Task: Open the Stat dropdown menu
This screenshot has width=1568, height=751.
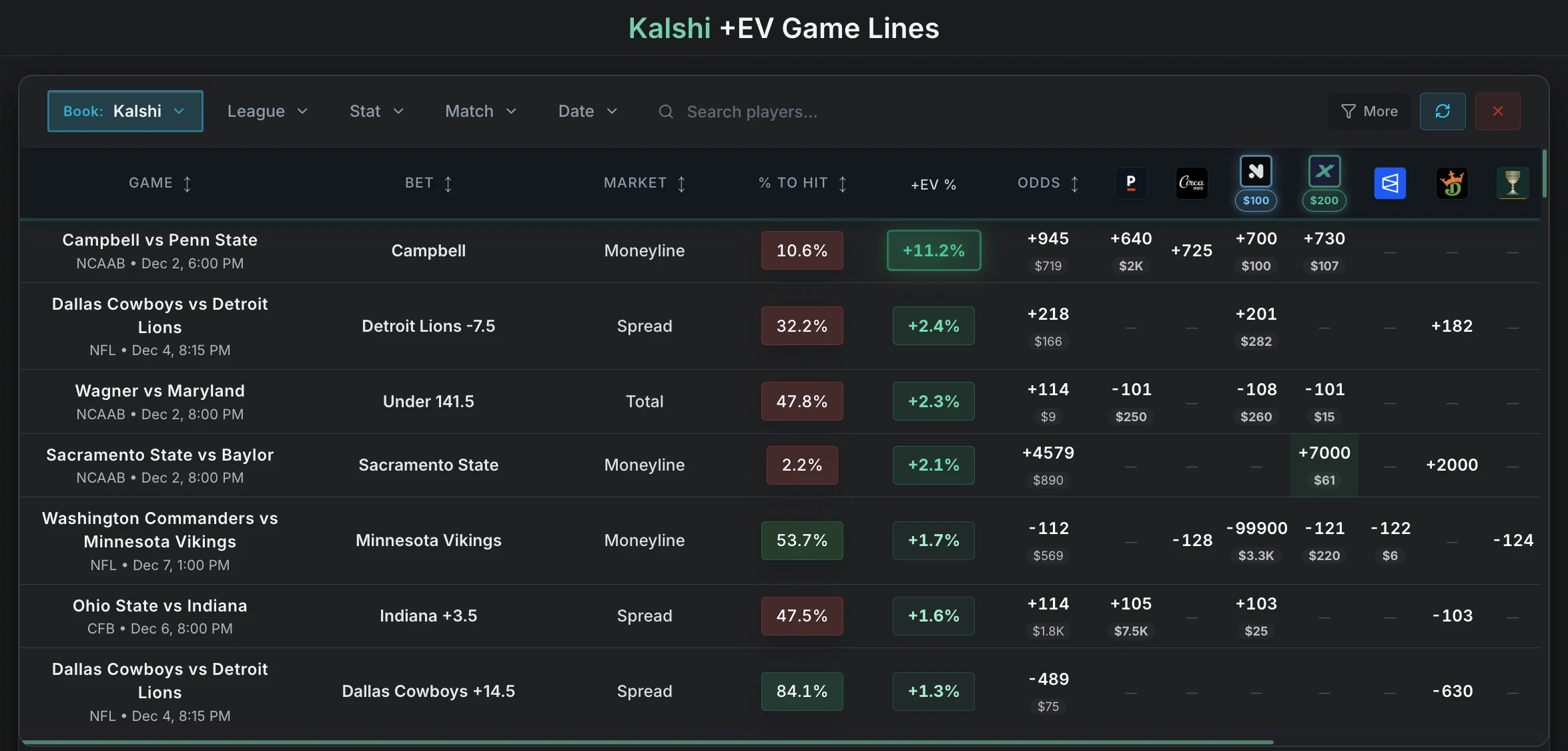Action: pyautogui.click(x=376, y=111)
